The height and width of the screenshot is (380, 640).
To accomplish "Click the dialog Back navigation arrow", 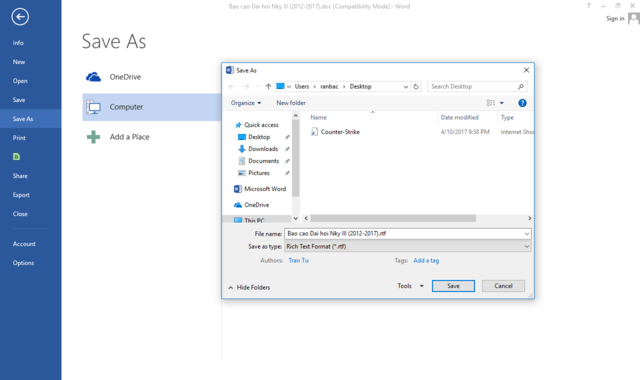I will click(x=231, y=87).
